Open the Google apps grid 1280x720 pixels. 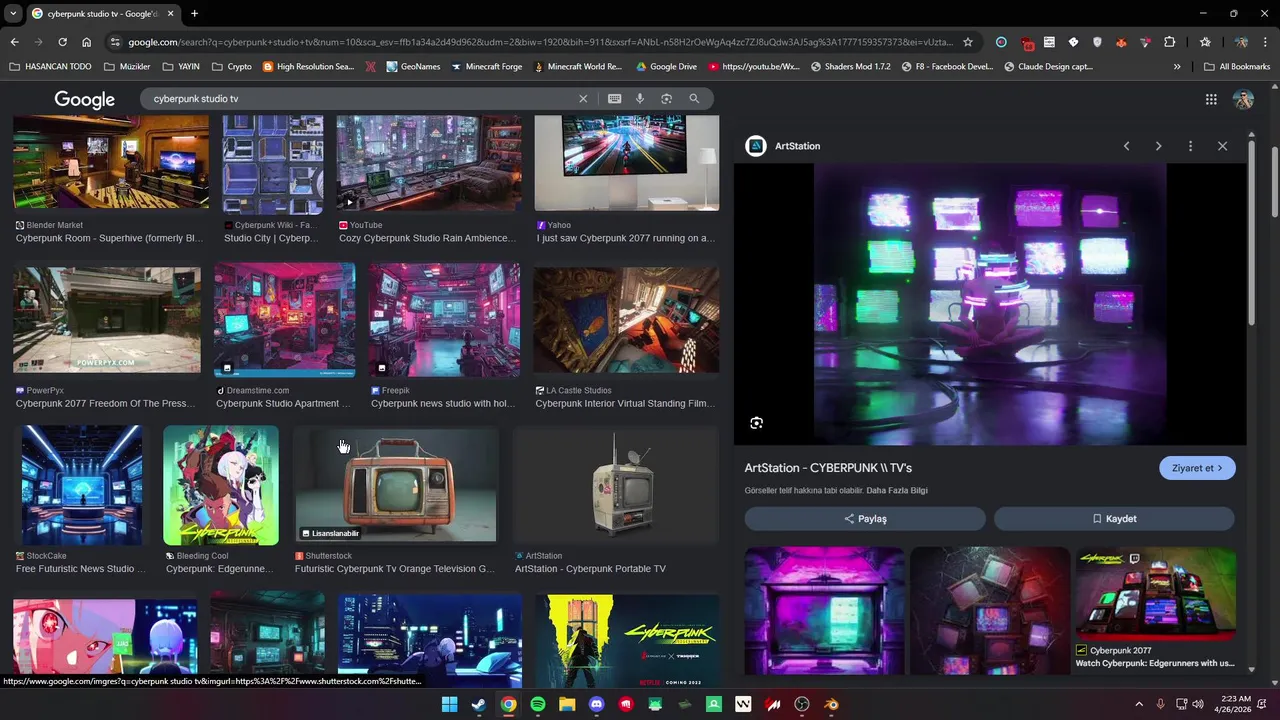click(x=1211, y=99)
